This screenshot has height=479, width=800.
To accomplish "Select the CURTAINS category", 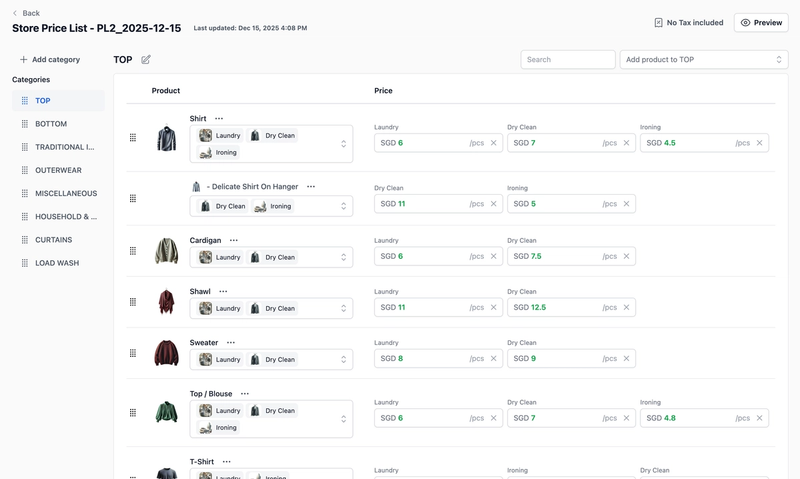I will (58, 240).
